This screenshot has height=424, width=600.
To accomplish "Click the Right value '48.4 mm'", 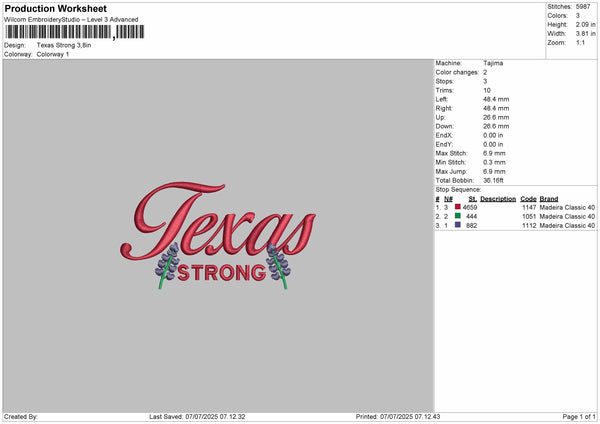I will 496,108.
